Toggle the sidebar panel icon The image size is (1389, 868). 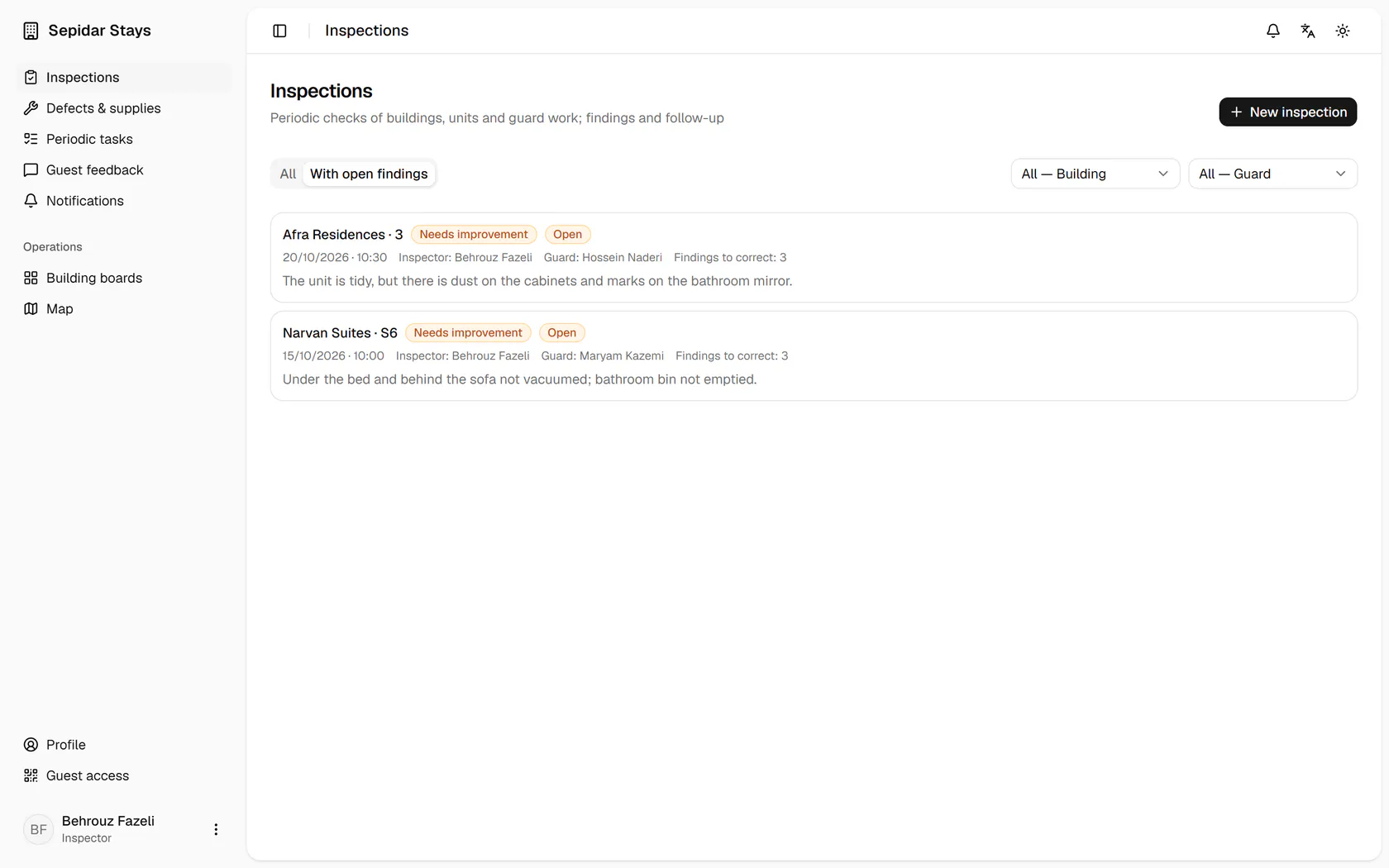point(279,31)
